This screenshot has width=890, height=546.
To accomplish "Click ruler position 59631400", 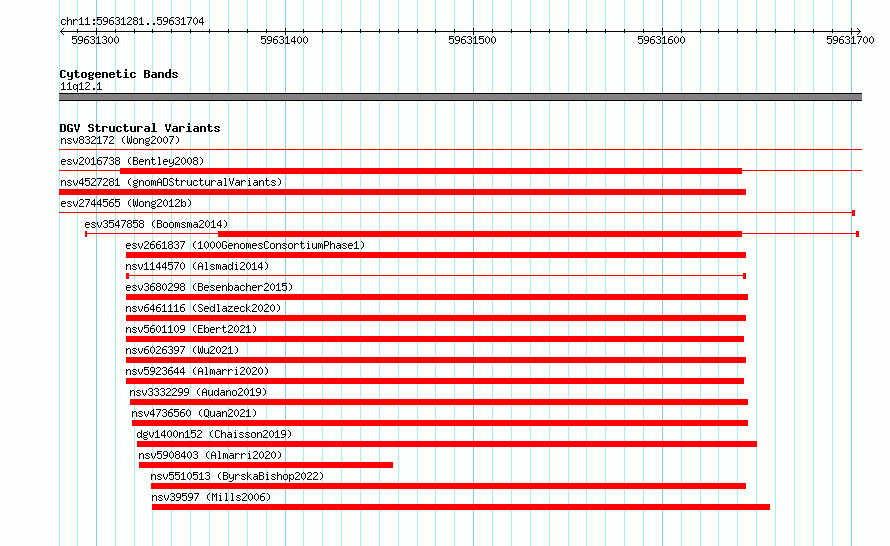I will pos(284,40).
